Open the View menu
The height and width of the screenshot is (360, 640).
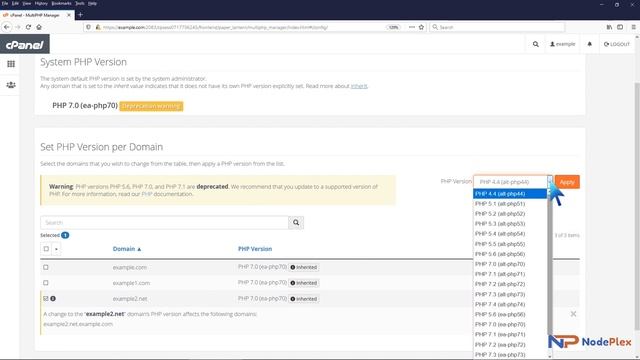coord(27,3)
